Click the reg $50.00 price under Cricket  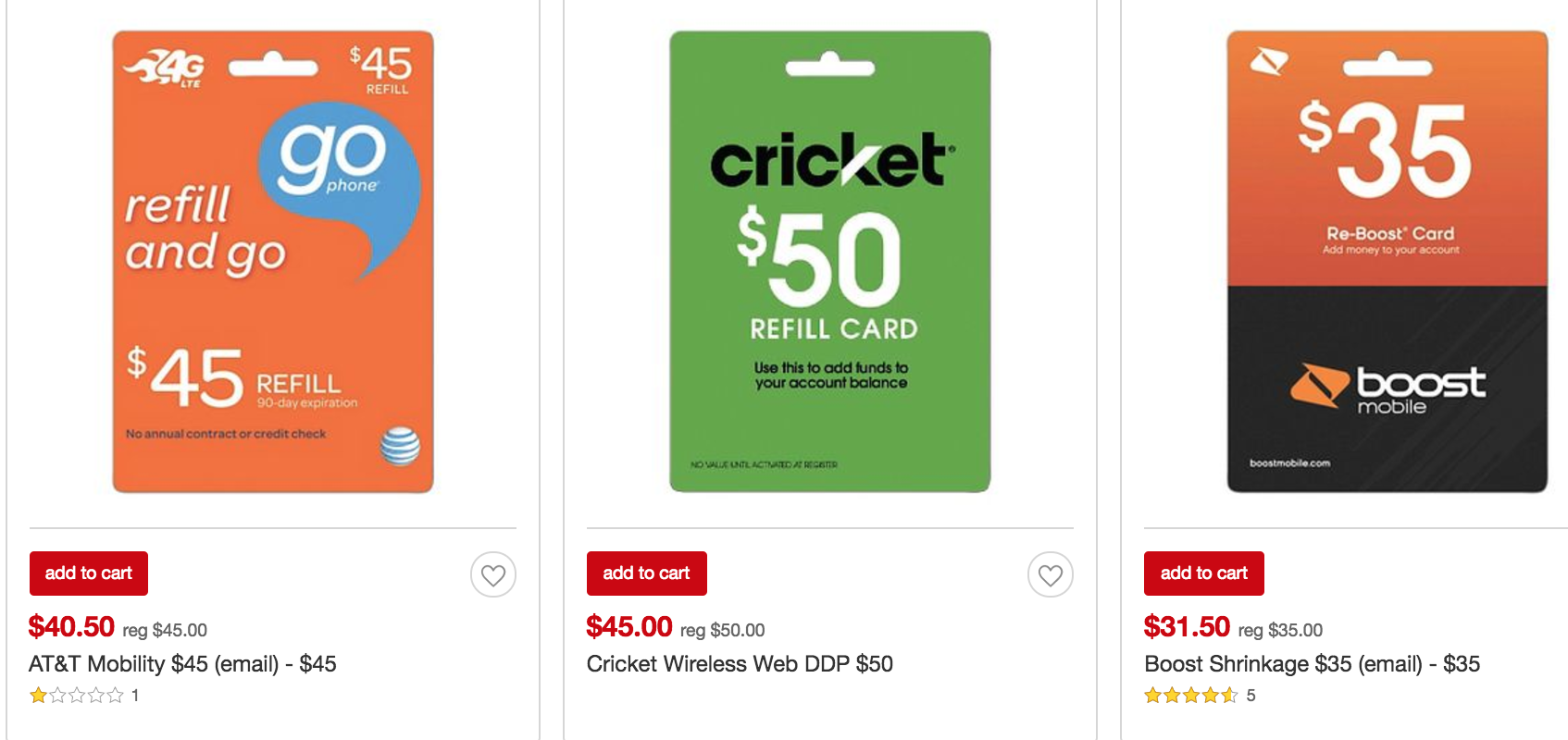(722, 631)
